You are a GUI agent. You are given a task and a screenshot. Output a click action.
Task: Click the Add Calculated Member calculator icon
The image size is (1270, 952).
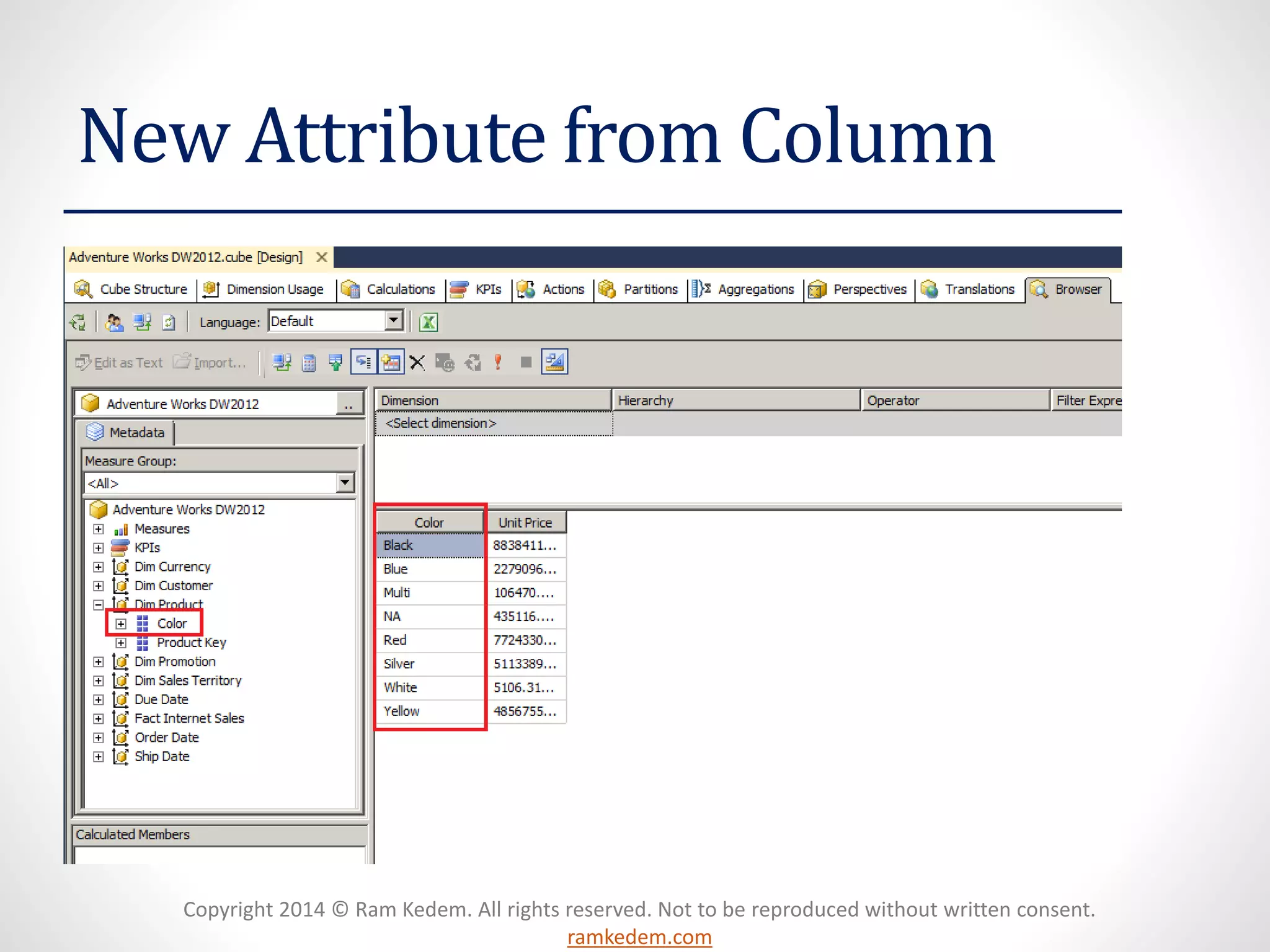click(309, 363)
